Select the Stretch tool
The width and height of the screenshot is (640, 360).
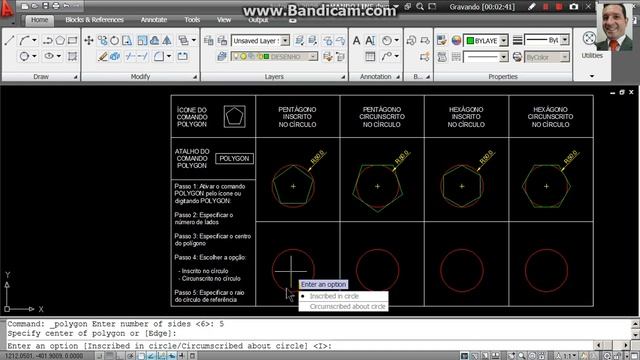(127, 40)
